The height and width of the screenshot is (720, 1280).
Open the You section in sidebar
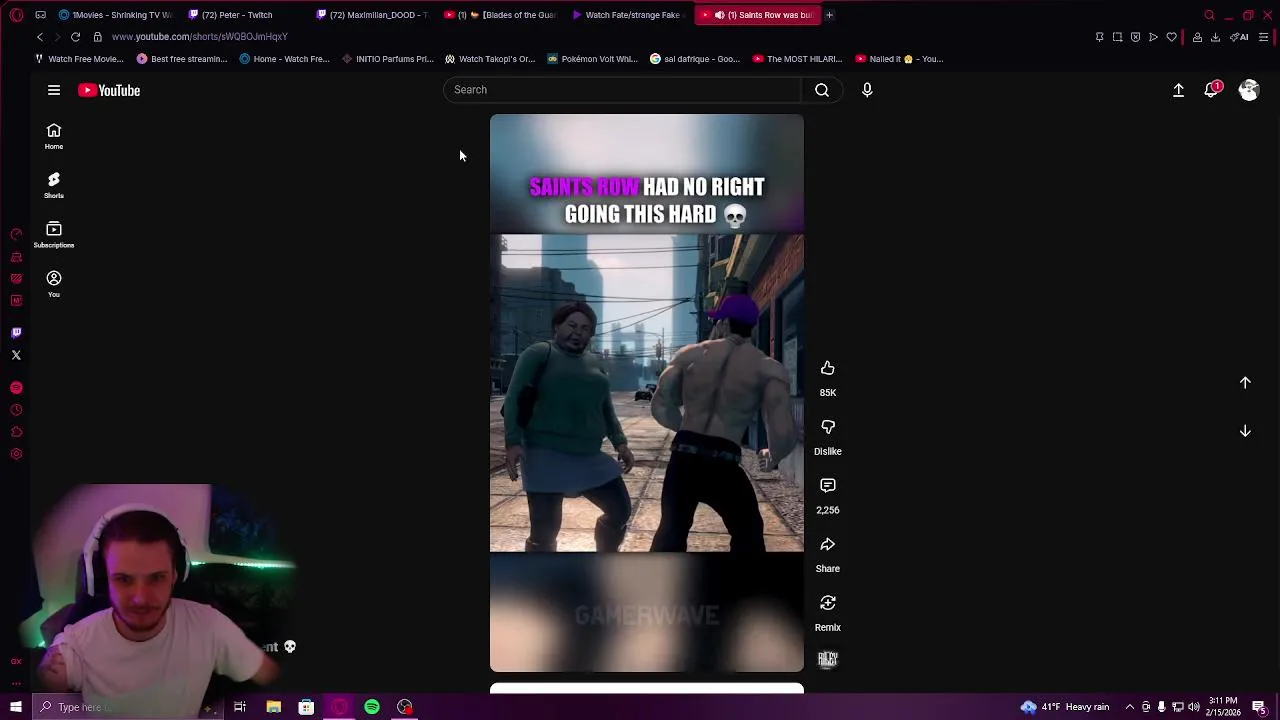(x=54, y=284)
